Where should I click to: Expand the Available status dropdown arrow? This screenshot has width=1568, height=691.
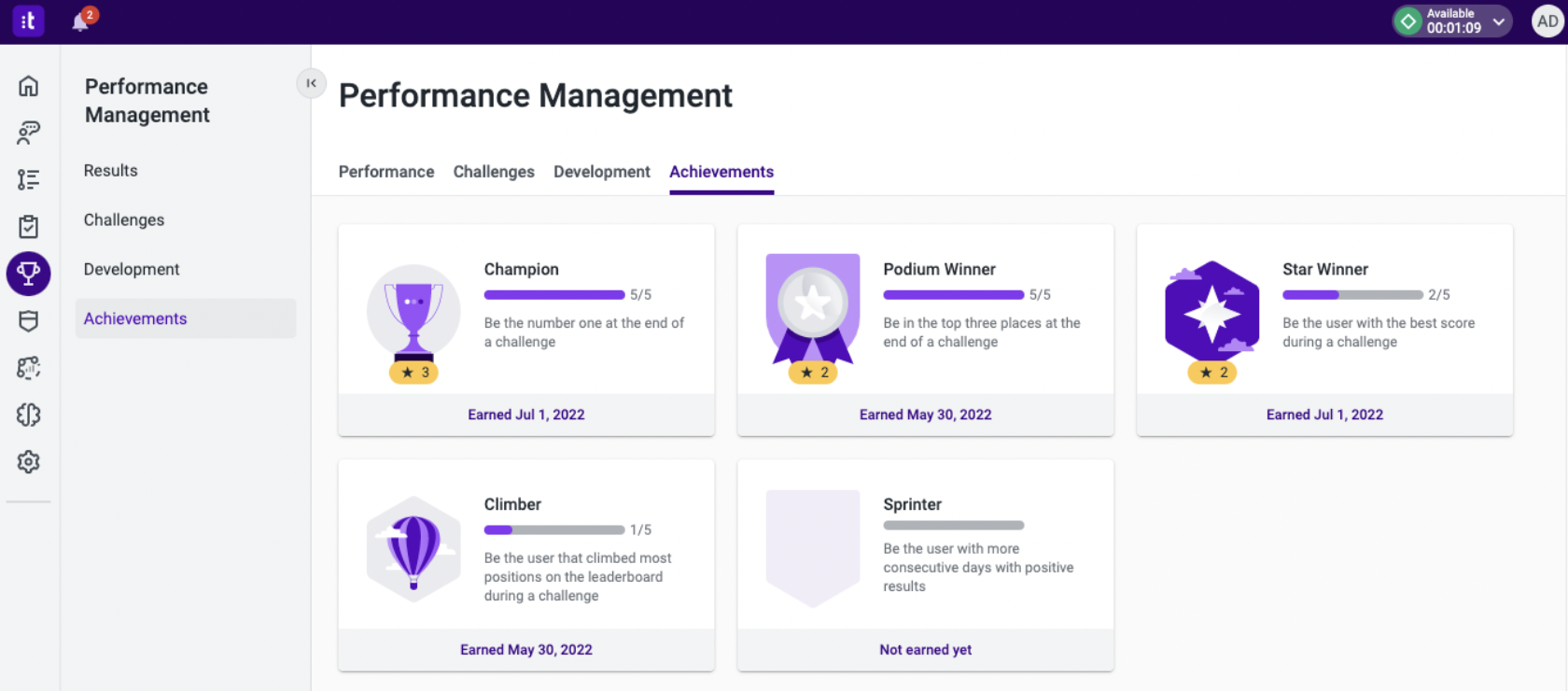[1498, 21]
